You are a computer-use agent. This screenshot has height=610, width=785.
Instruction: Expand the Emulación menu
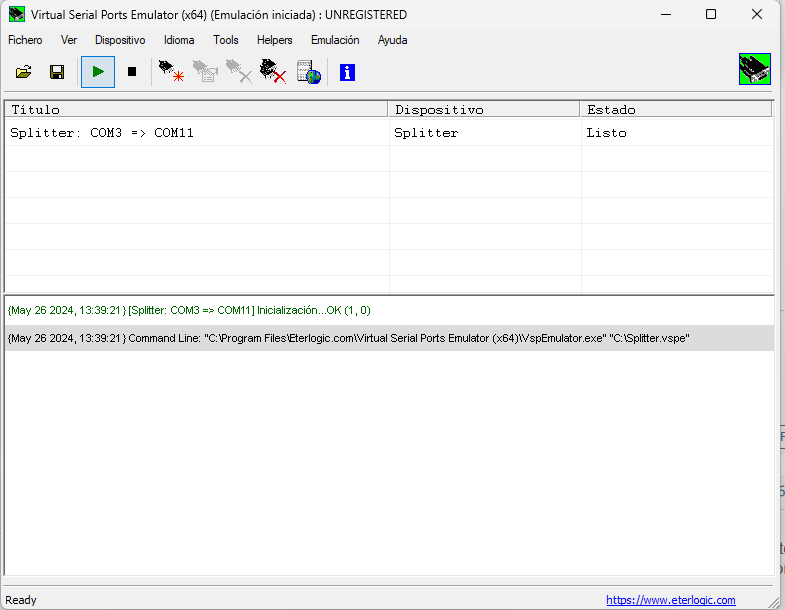(335, 40)
